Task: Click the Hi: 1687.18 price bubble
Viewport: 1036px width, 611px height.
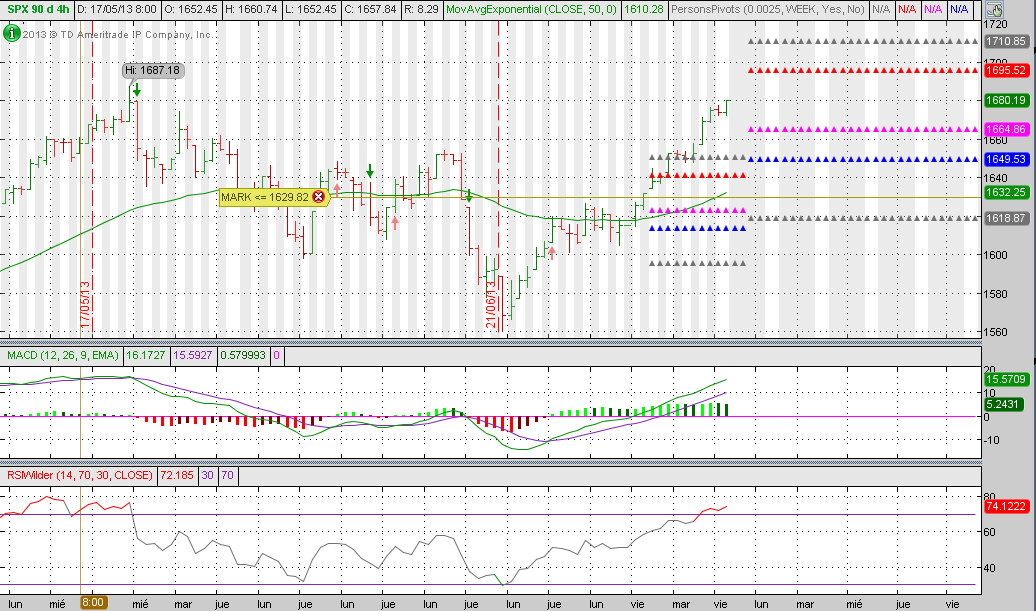Action: click(153, 70)
